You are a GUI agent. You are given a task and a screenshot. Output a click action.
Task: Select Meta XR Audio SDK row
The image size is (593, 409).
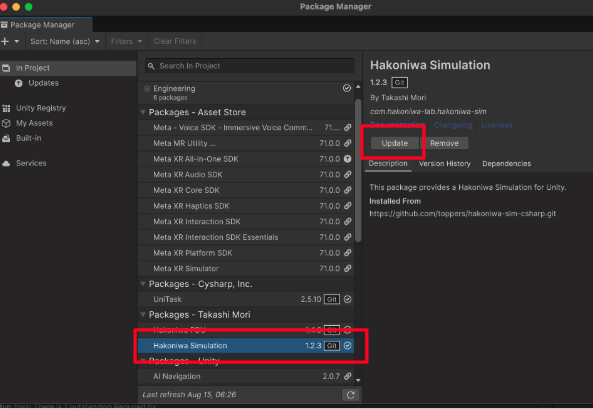(246, 174)
